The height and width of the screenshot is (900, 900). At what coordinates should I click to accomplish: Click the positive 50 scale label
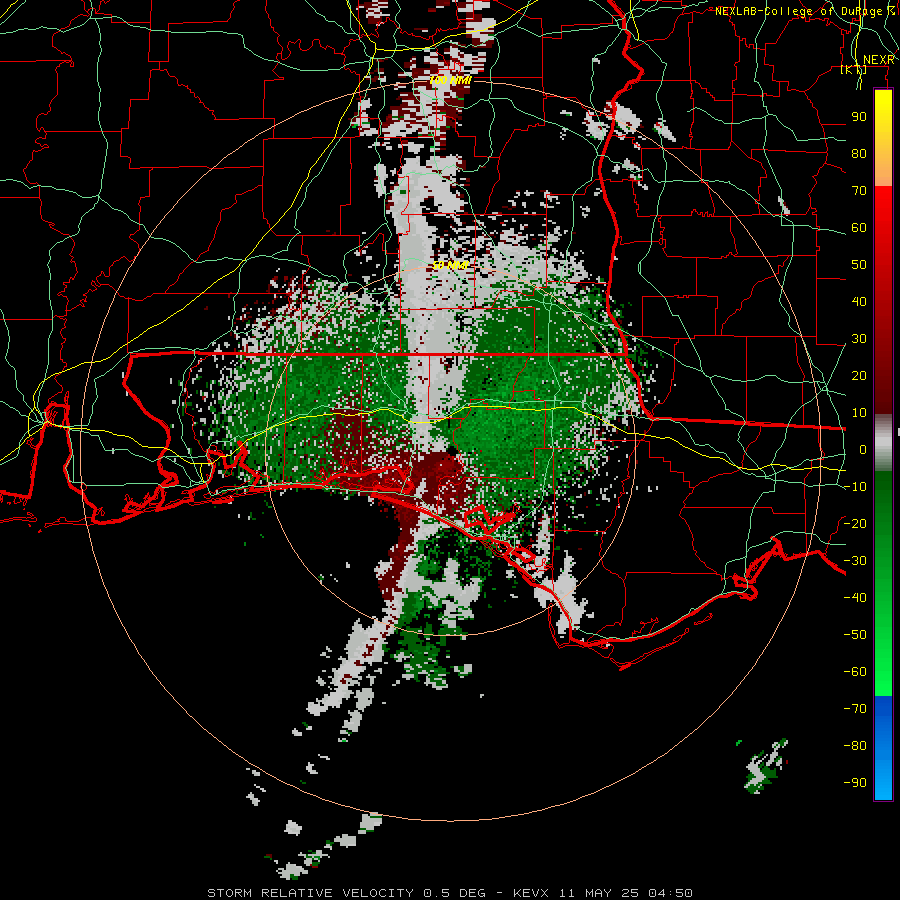pyautogui.click(x=859, y=265)
